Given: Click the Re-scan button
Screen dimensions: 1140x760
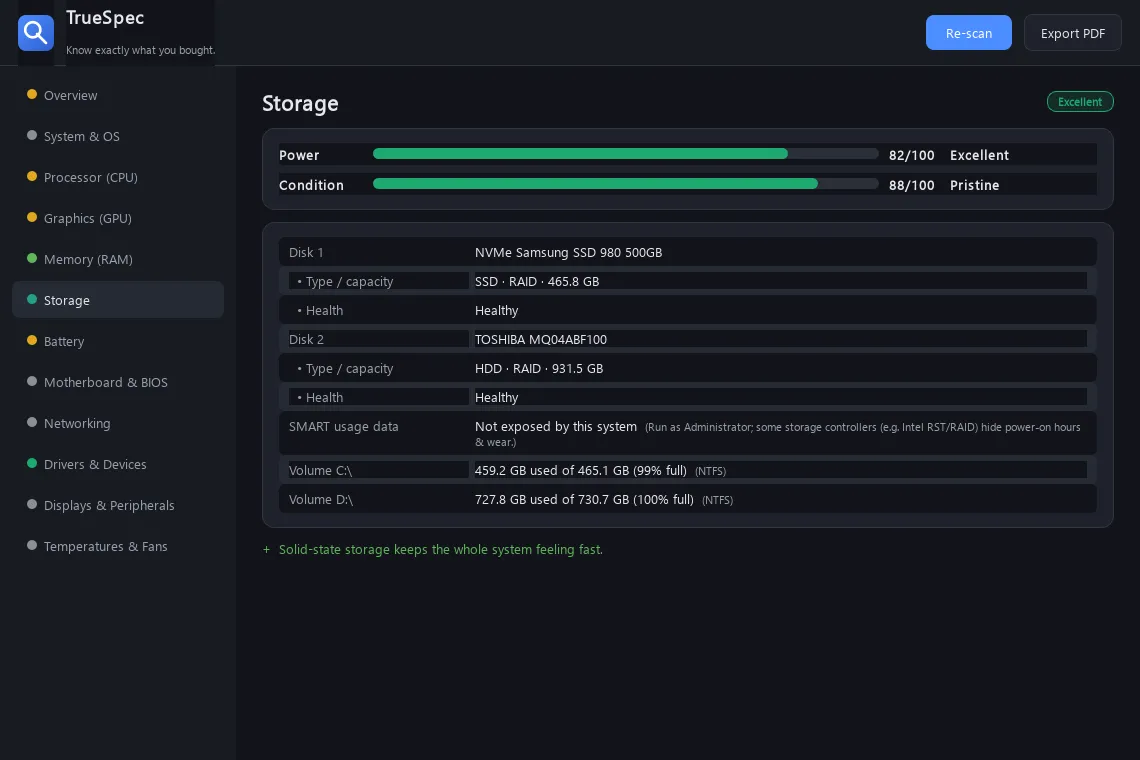Looking at the screenshot, I should [x=968, y=33].
